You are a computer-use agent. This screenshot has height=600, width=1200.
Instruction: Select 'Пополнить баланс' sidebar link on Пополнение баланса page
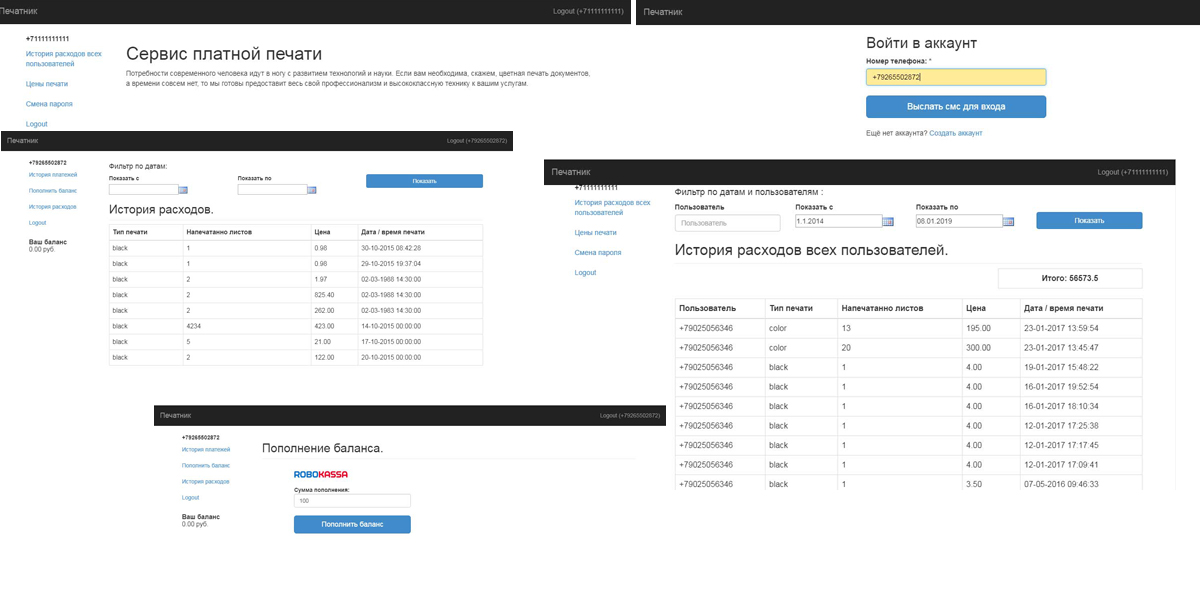coord(206,465)
